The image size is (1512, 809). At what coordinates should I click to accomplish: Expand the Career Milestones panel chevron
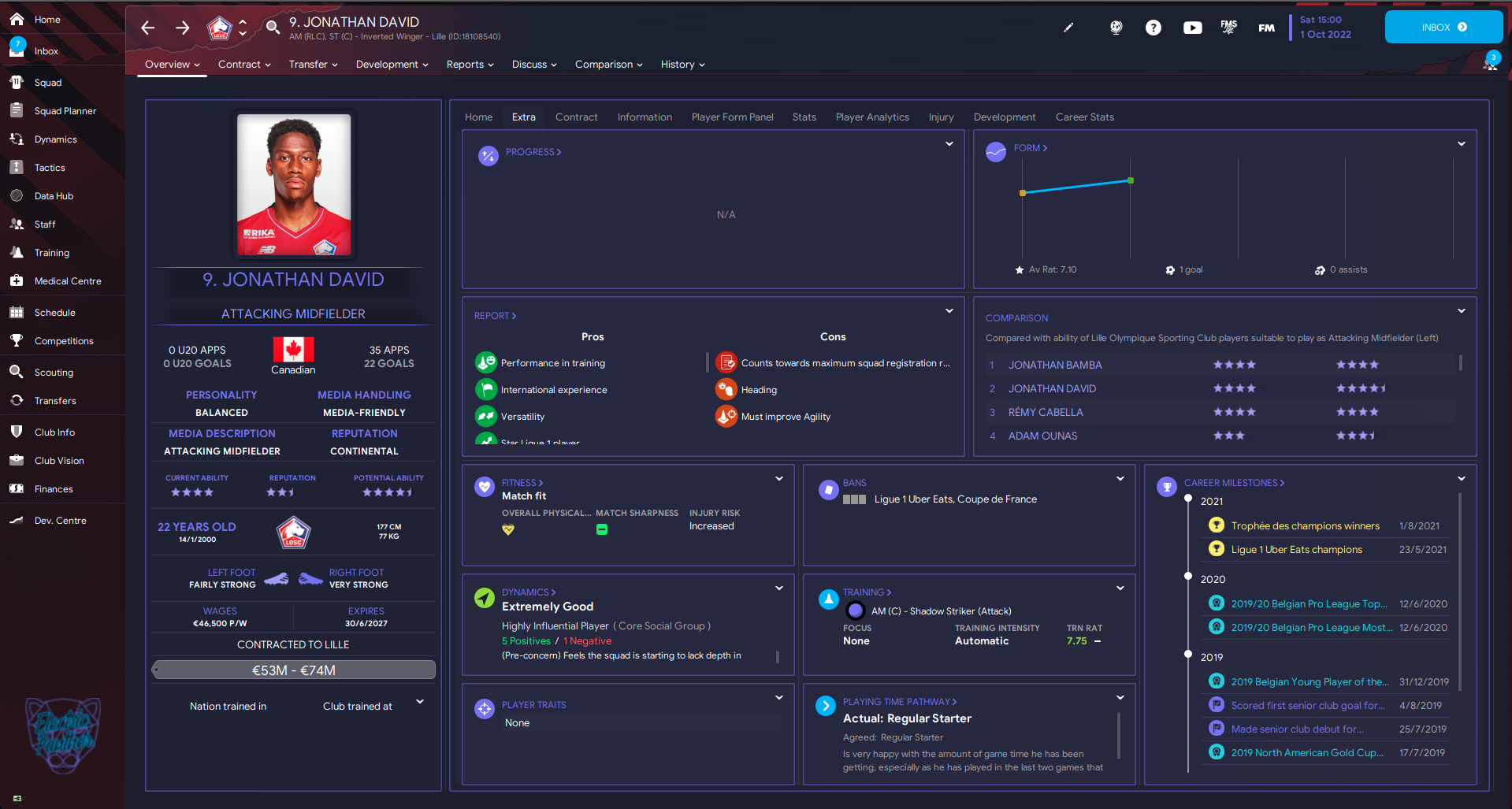(x=1462, y=479)
